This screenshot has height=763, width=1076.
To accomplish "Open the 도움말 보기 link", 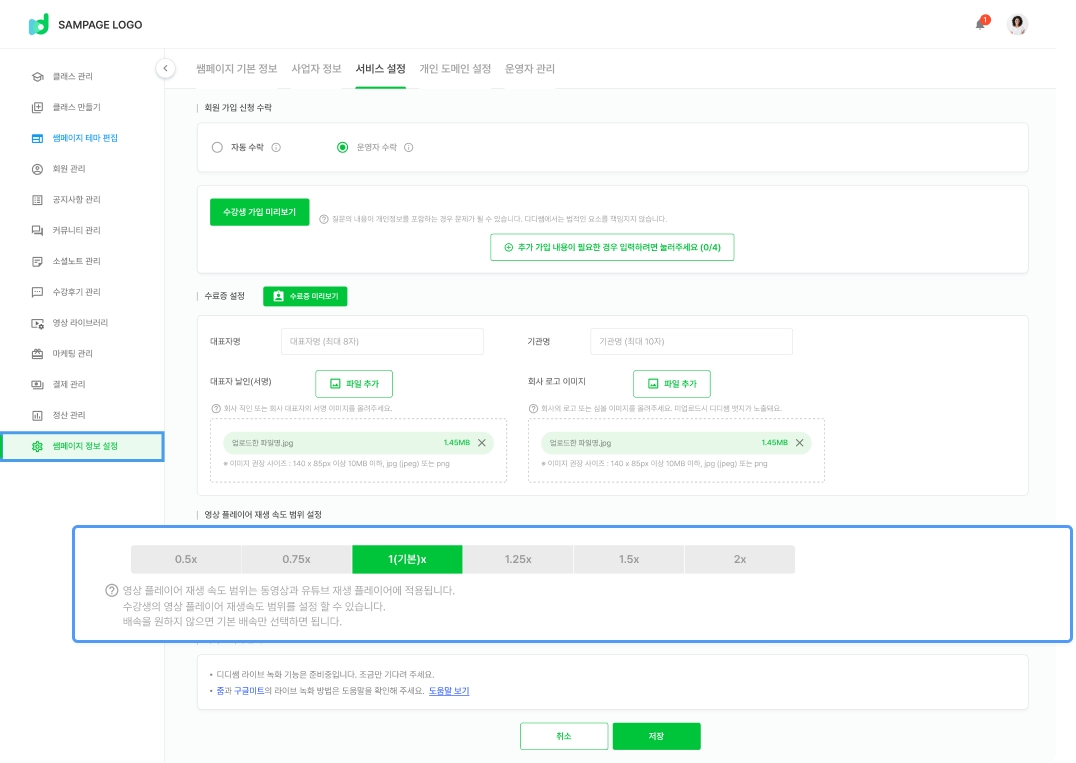I will (449, 691).
